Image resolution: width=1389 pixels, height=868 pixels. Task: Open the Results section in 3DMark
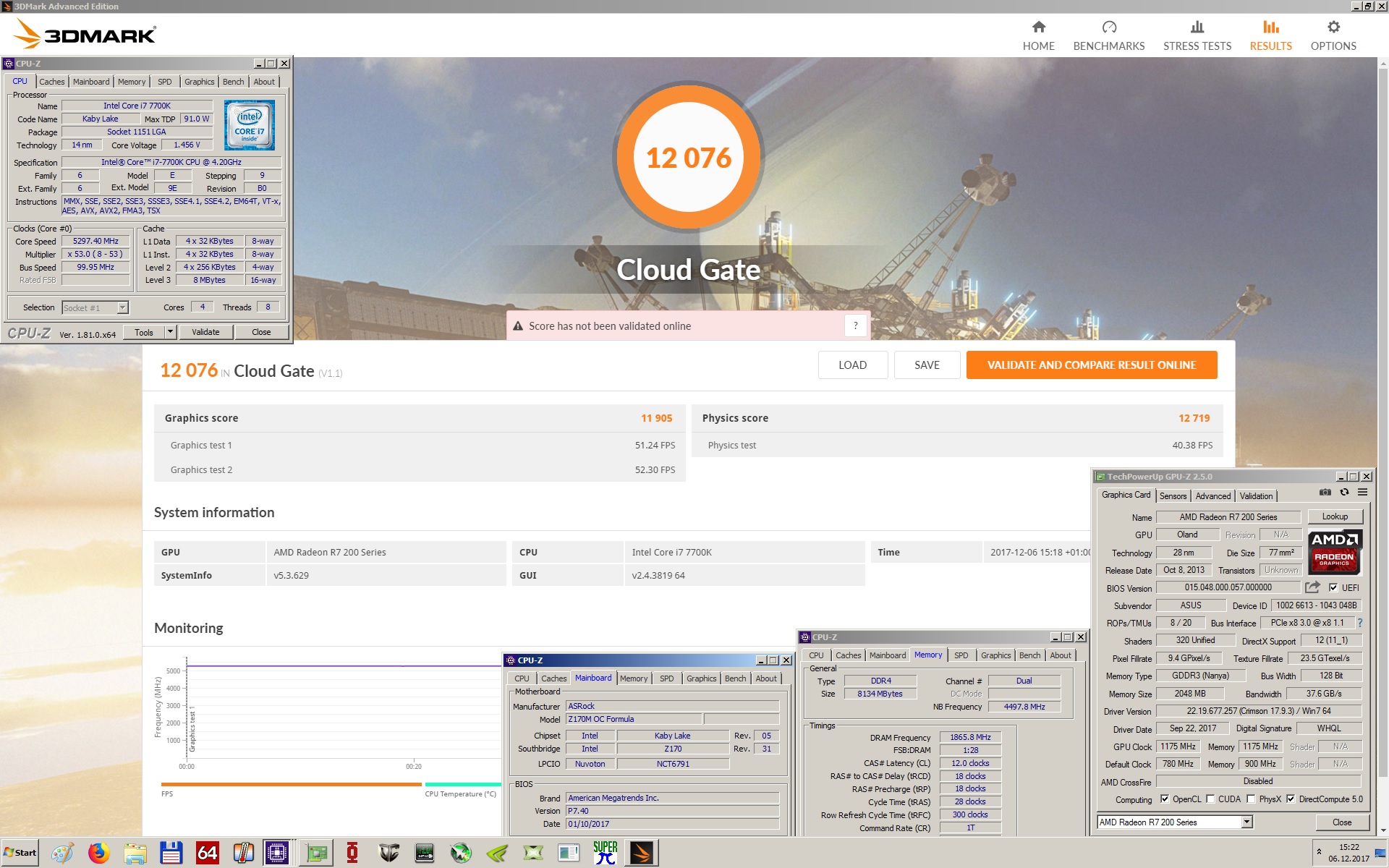pos(1270,35)
